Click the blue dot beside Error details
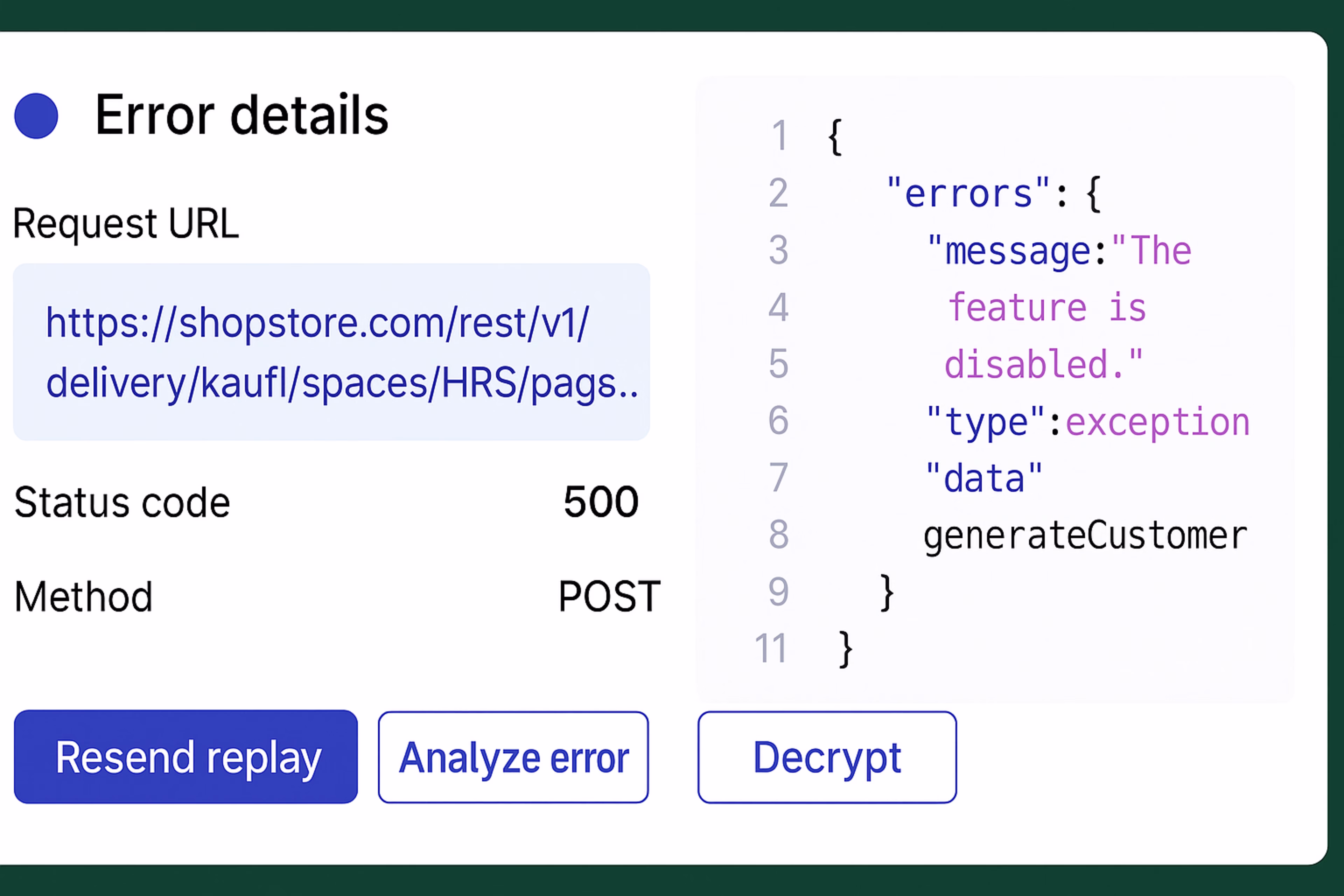This screenshot has height=896, width=1344. coord(36,115)
